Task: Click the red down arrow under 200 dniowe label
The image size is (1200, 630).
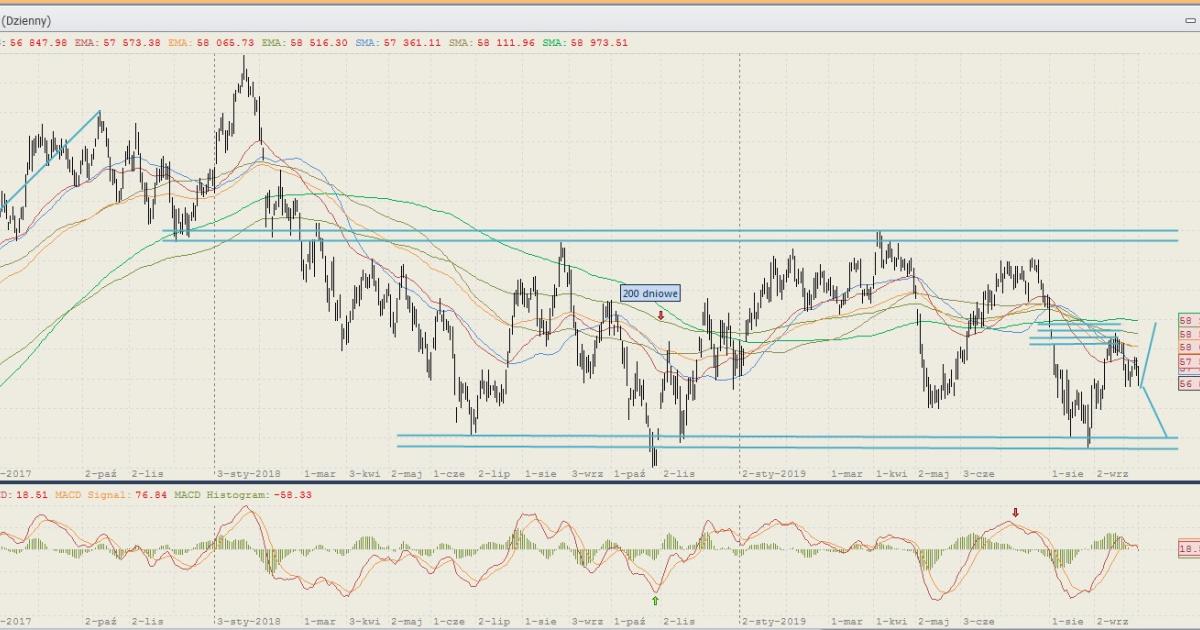Action: (x=661, y=315)
